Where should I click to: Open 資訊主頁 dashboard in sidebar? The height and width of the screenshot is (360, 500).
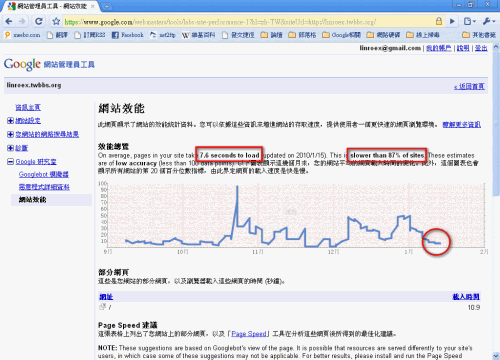pos(28,107)
